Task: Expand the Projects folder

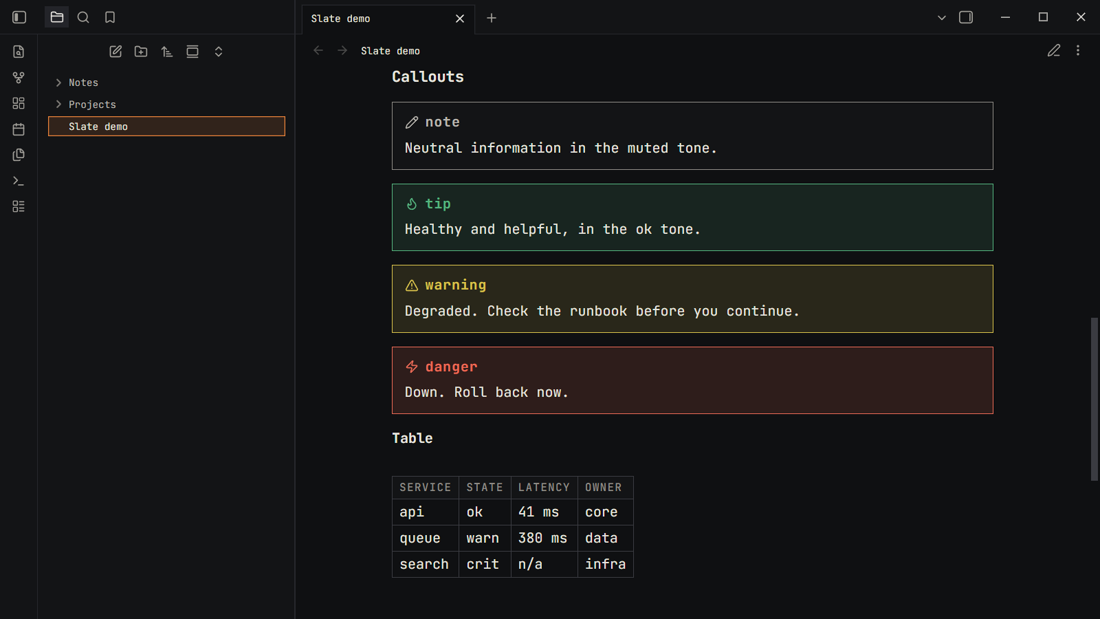Action: coord(166,105)
